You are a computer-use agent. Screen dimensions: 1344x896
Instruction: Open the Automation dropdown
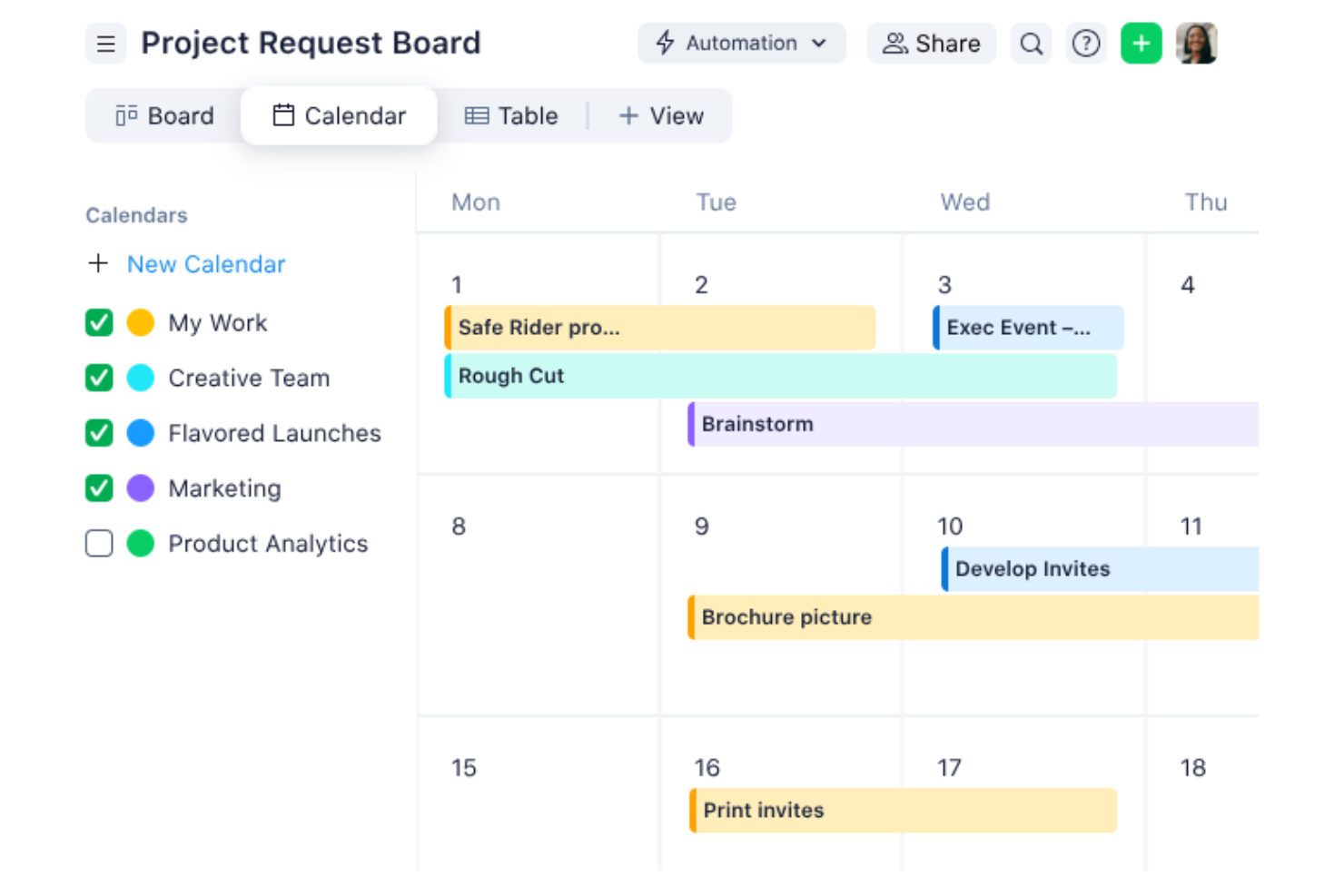pos(741,43)
